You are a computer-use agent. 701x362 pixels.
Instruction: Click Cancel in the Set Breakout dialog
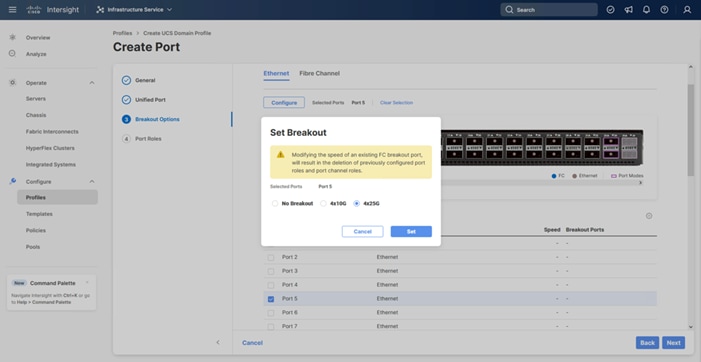[x=363, y=232]
